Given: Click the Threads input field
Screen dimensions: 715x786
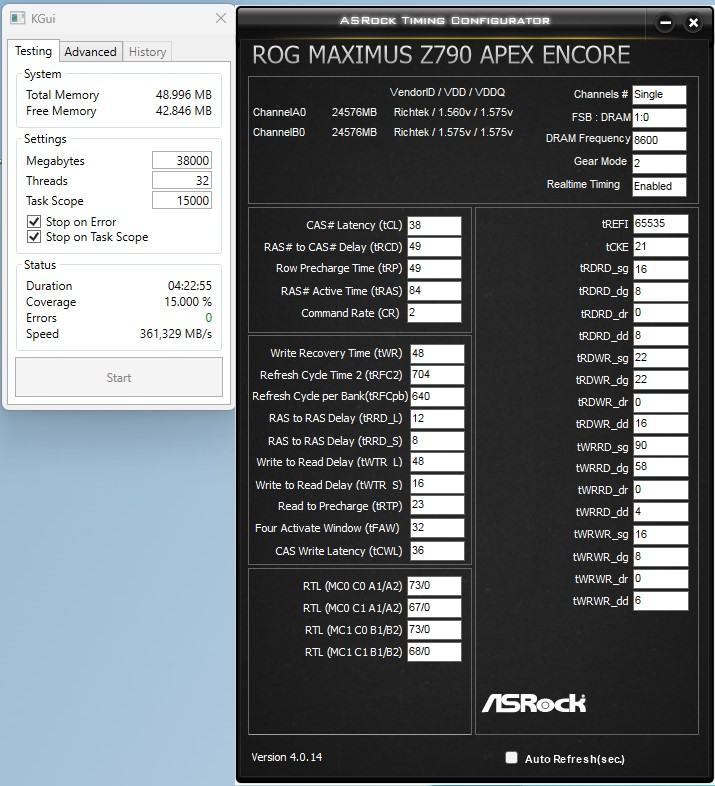Looking at the screenshot, I should coord(182,180).
